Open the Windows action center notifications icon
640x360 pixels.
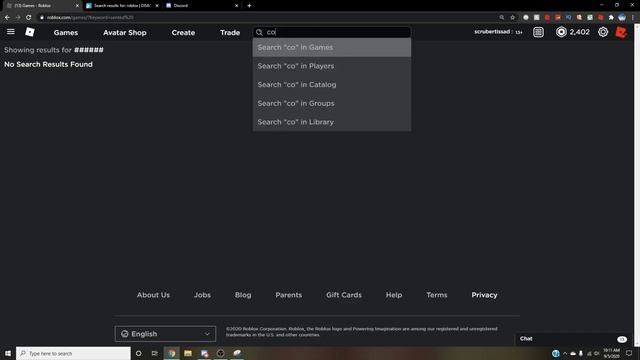629,353
